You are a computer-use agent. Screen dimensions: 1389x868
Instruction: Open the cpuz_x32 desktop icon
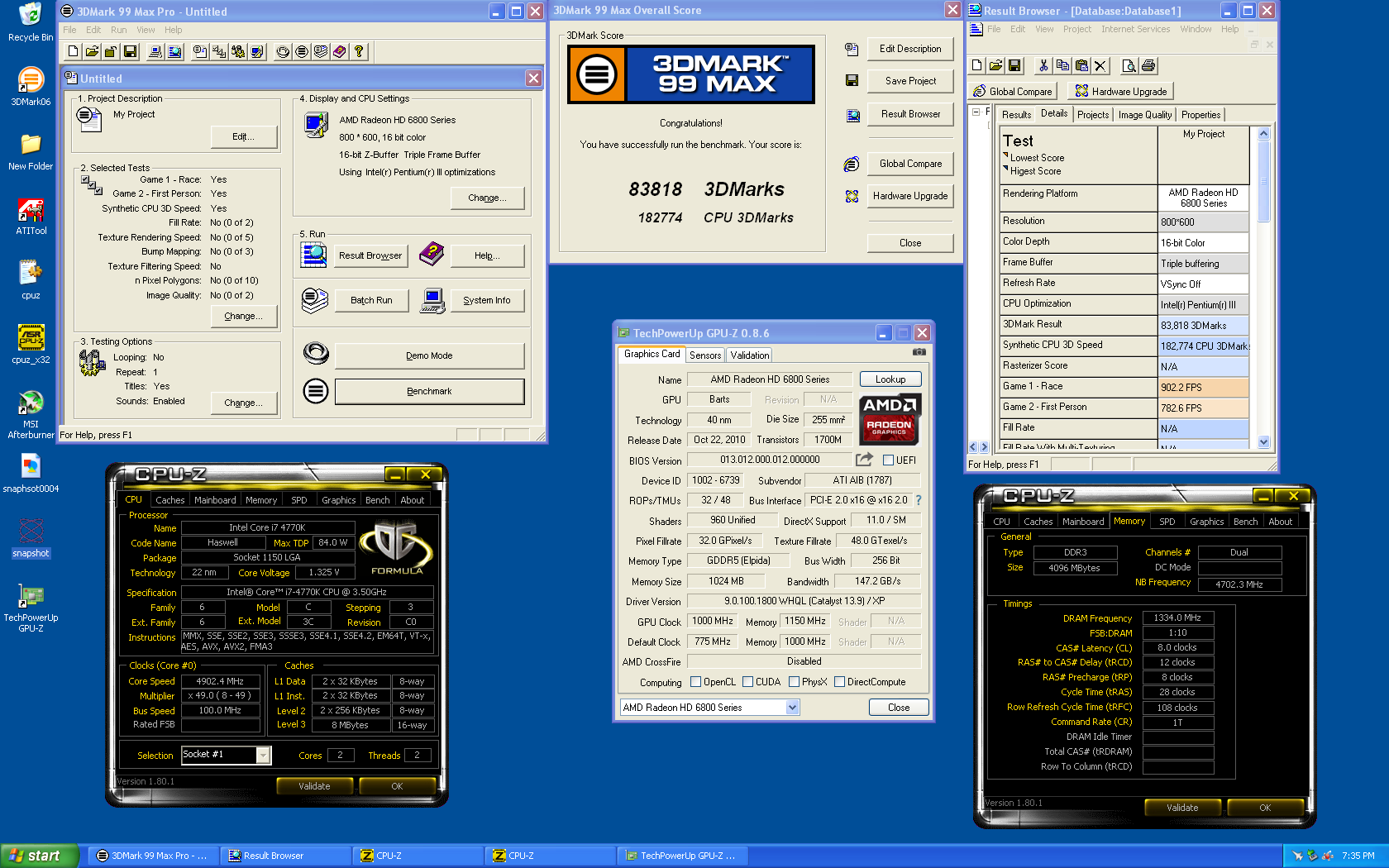click(x=31, y=345)
